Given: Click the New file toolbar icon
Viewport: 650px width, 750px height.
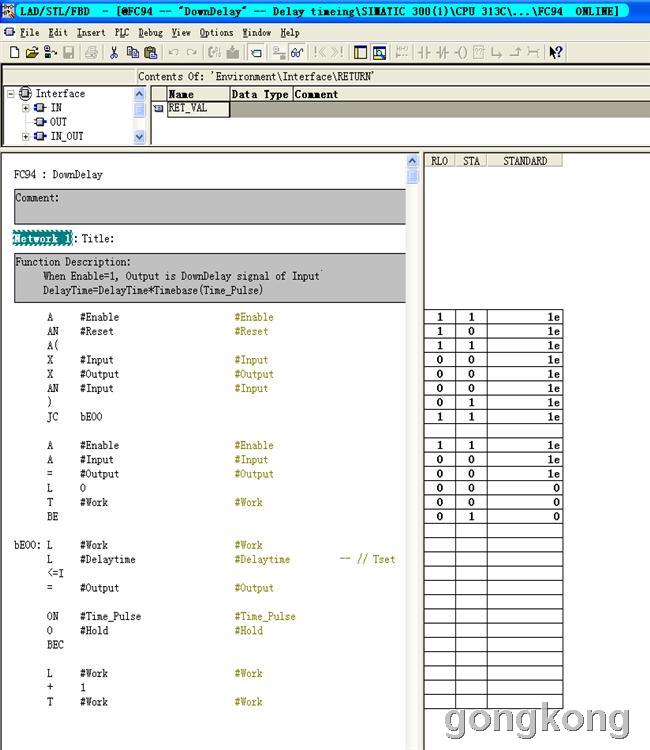Looking at the screenshot, I should (x=15, y=52).
